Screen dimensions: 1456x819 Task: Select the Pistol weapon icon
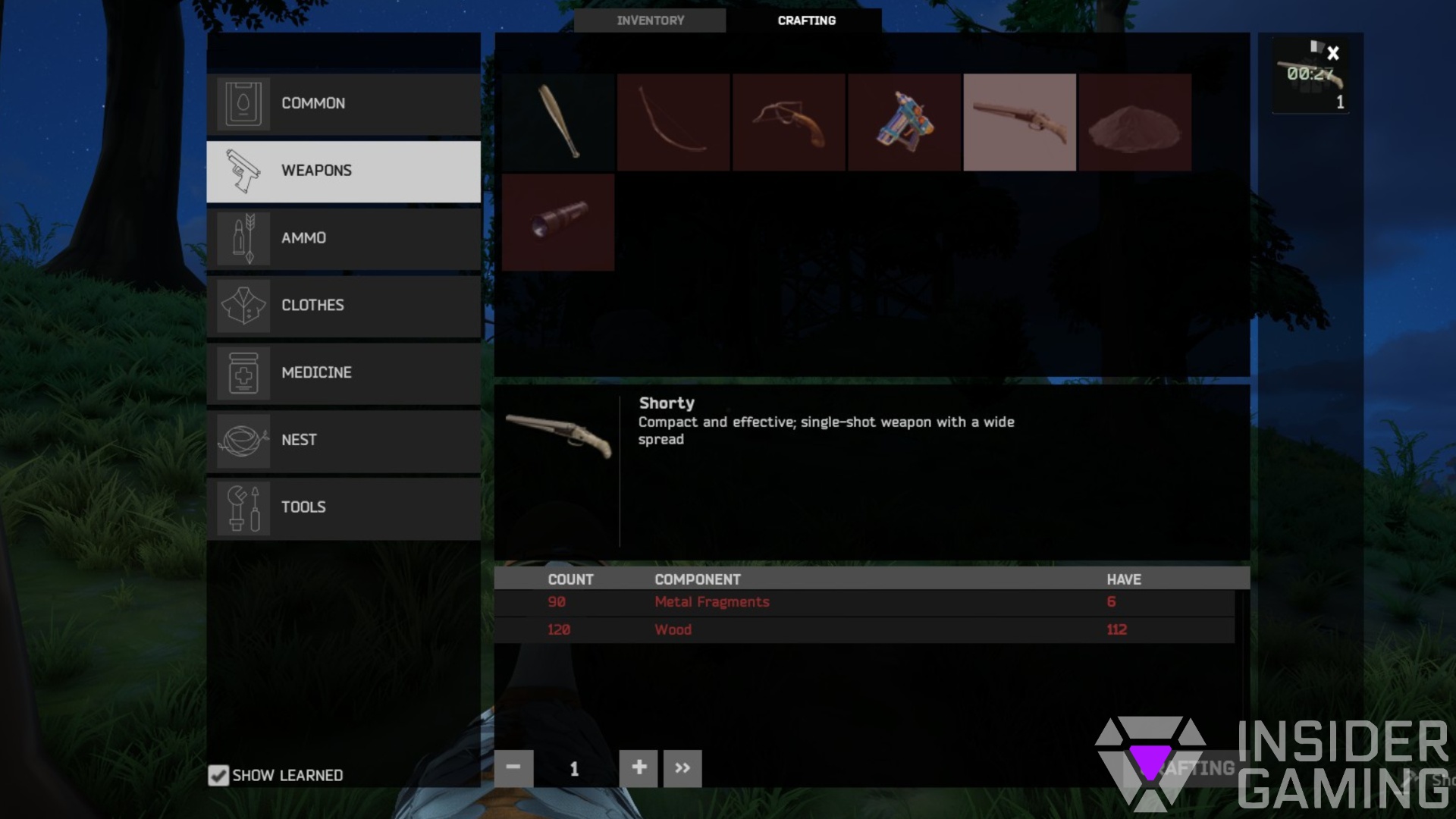(789, 119)
